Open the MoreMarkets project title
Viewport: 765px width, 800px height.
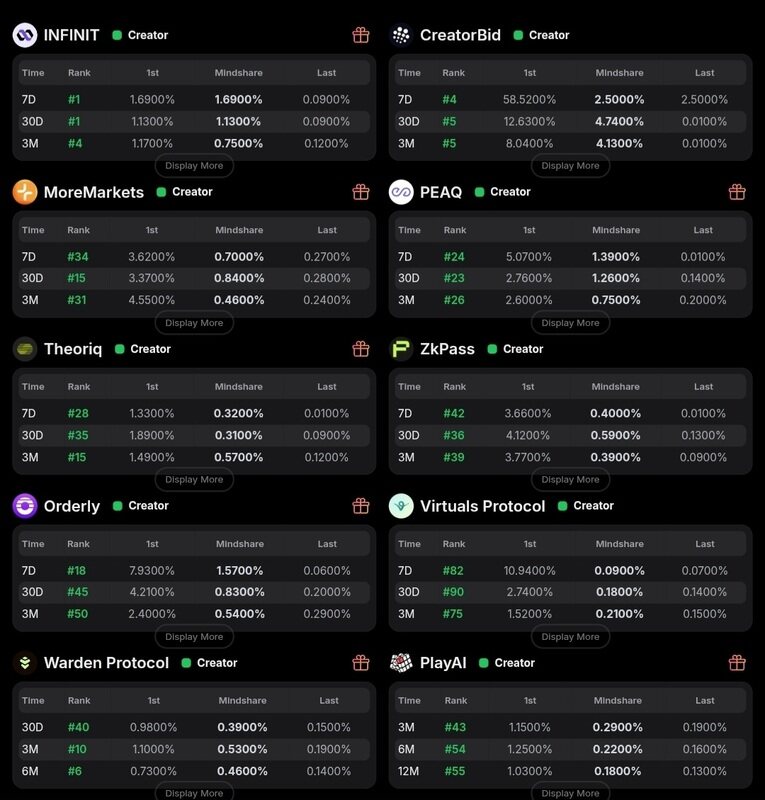pyautogui.click(x=94, y=192)
